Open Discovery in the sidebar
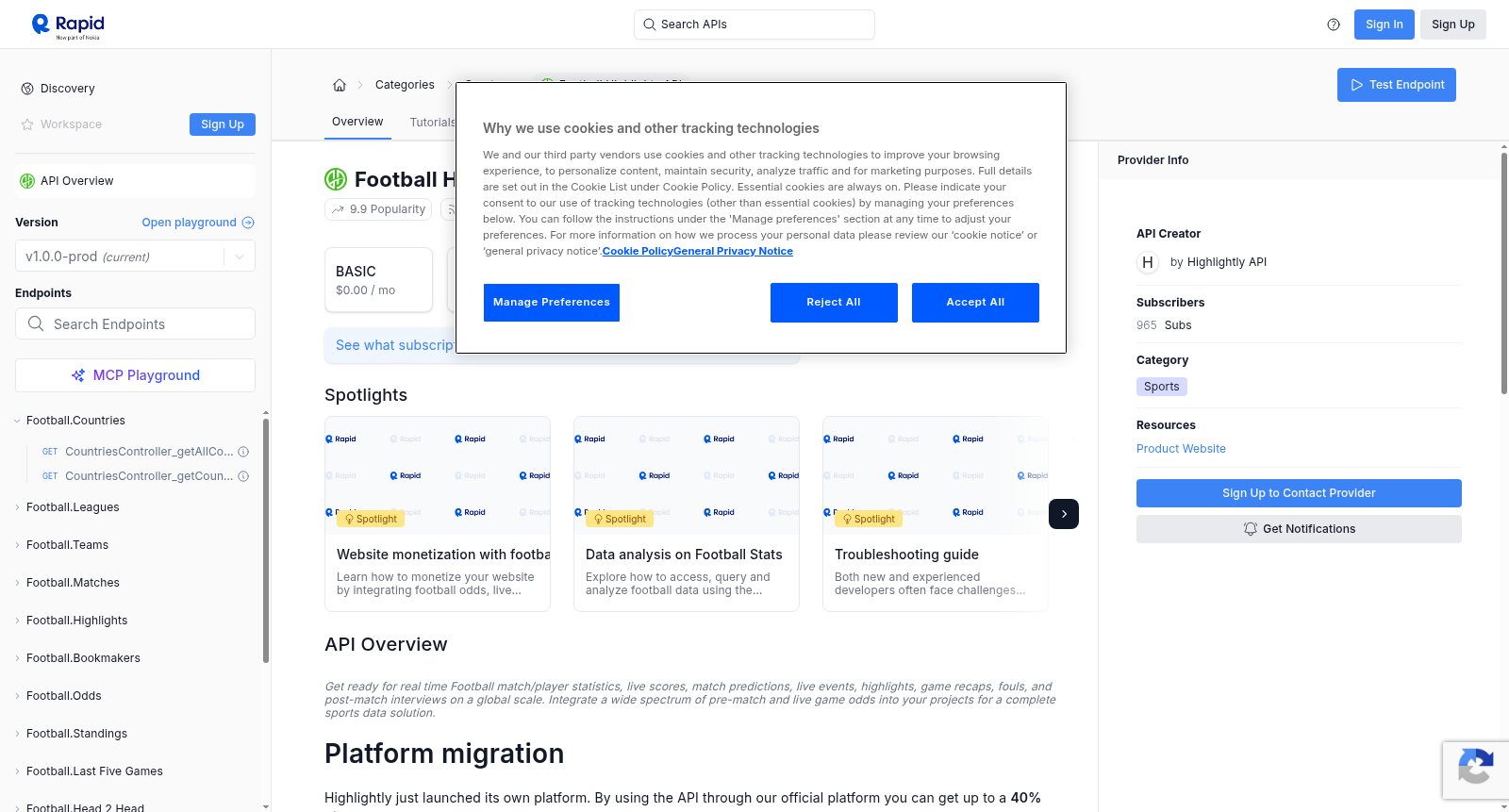This screenshot has width=1509, height=812. tap(68, 89)
